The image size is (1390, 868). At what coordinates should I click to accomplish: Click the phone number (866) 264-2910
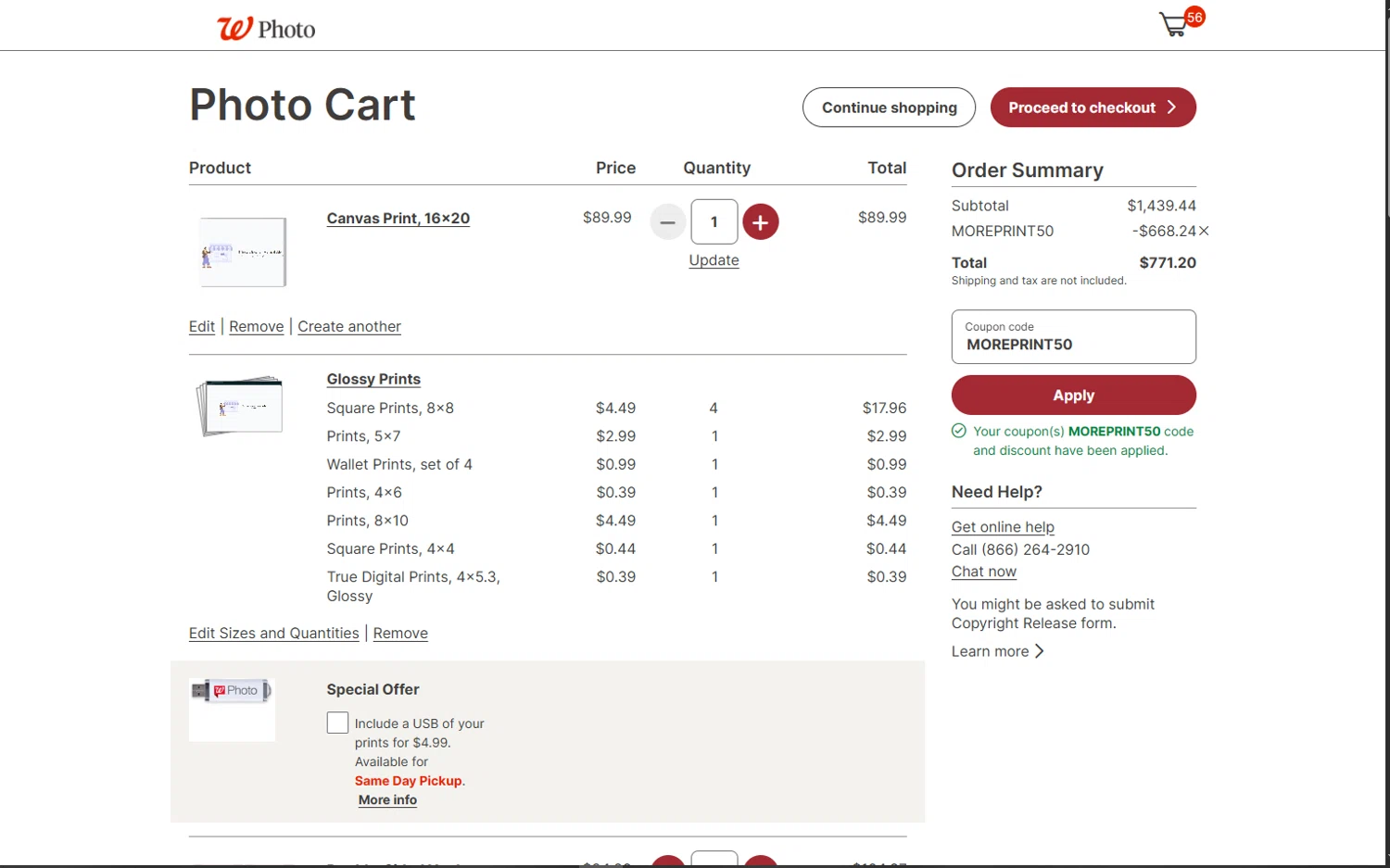(x=1035, y=549)
